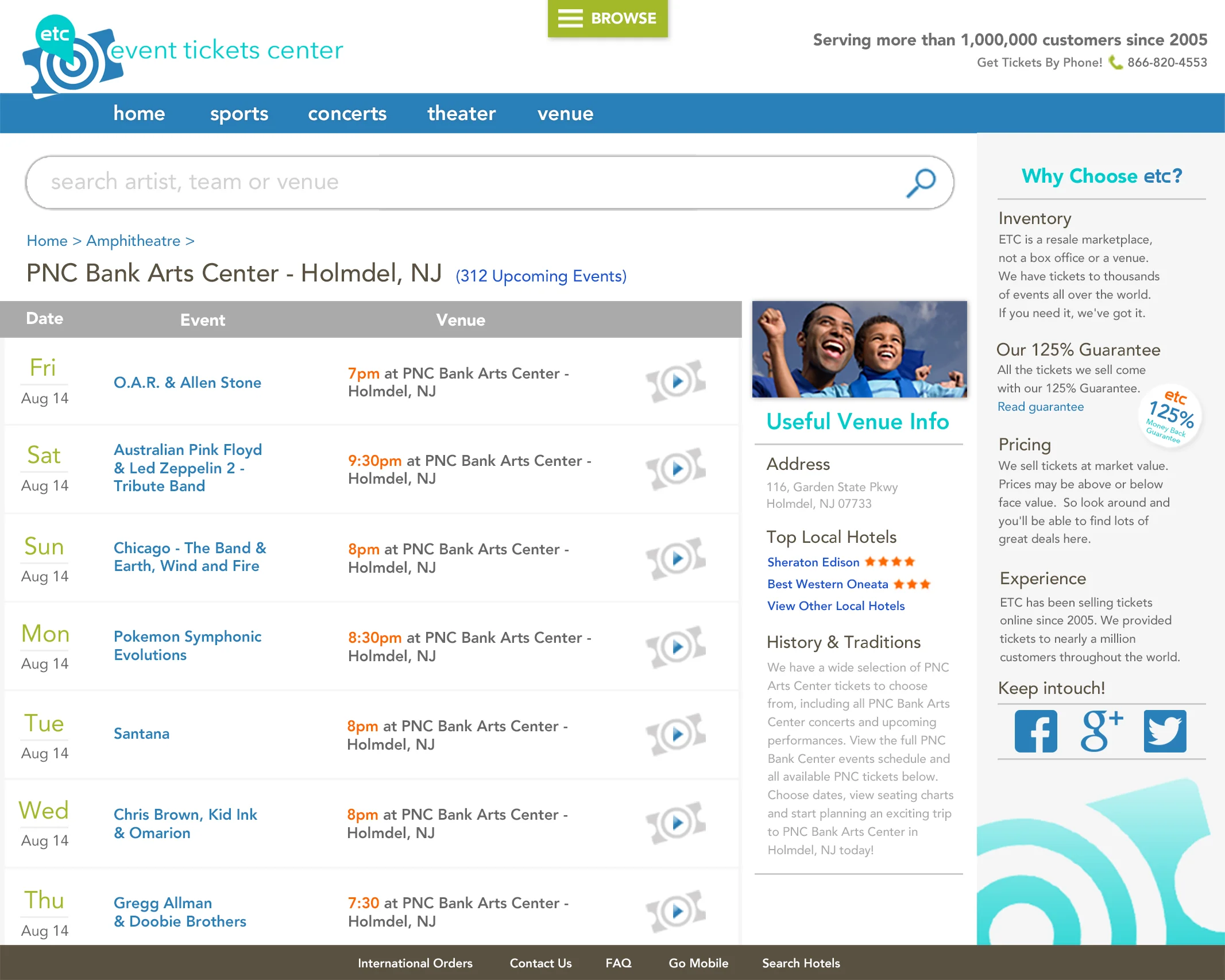Expand the green BROWSE menu
This screenshot has height=980, width=1225.
pos(608,18)
